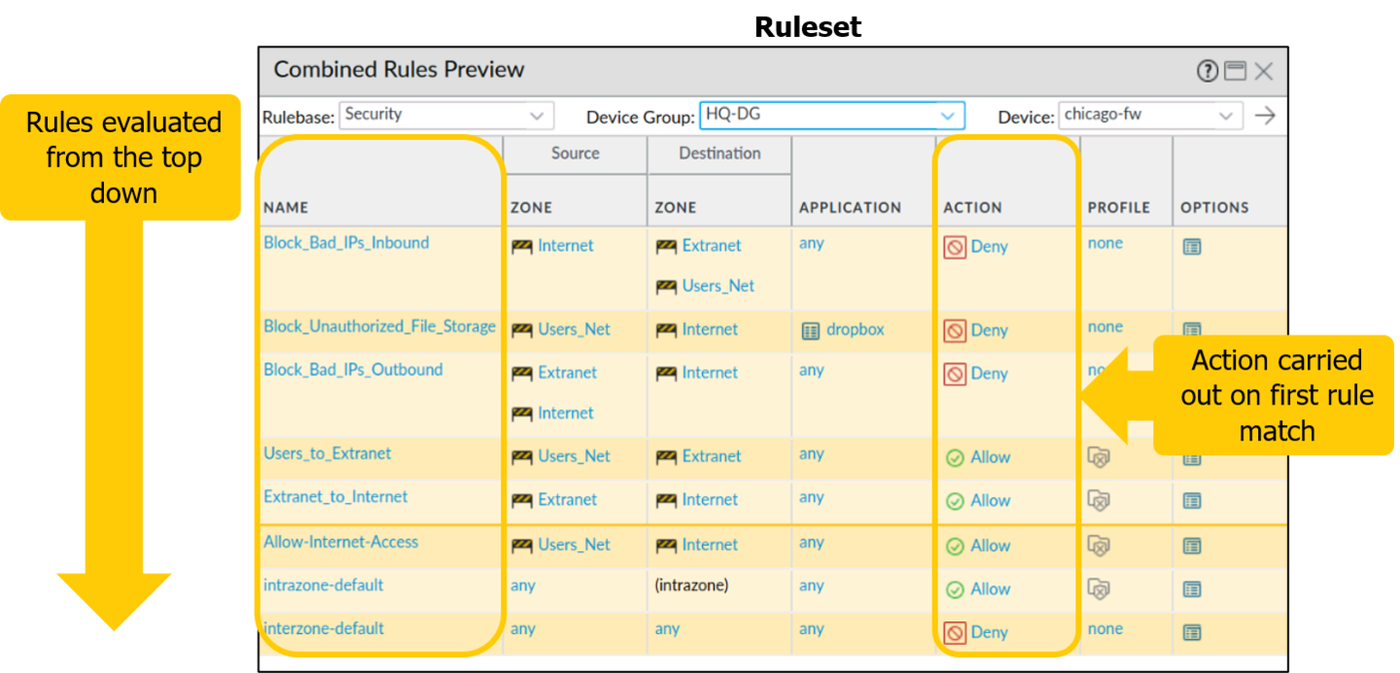Click Extranet source in Block_Bad_IPs_Outbound row
The height and width of the screenshot is (673, 1400).
(x=567, y=373)
